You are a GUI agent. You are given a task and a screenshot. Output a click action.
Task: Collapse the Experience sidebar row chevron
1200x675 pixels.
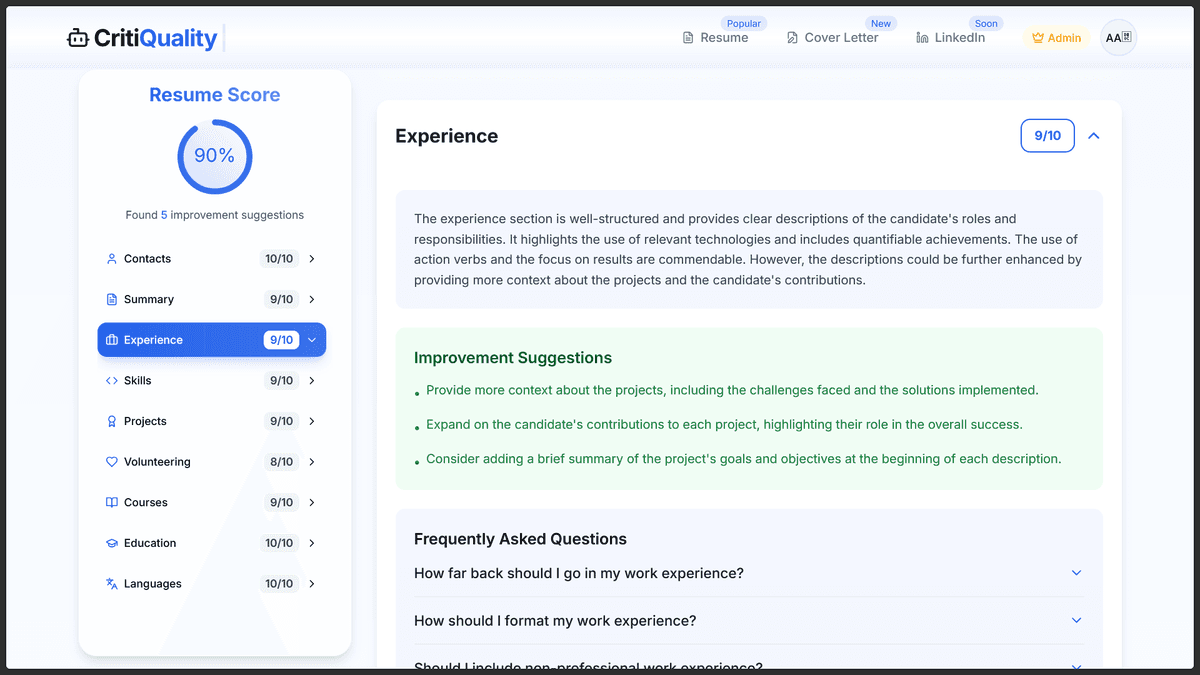pos(312,340)
